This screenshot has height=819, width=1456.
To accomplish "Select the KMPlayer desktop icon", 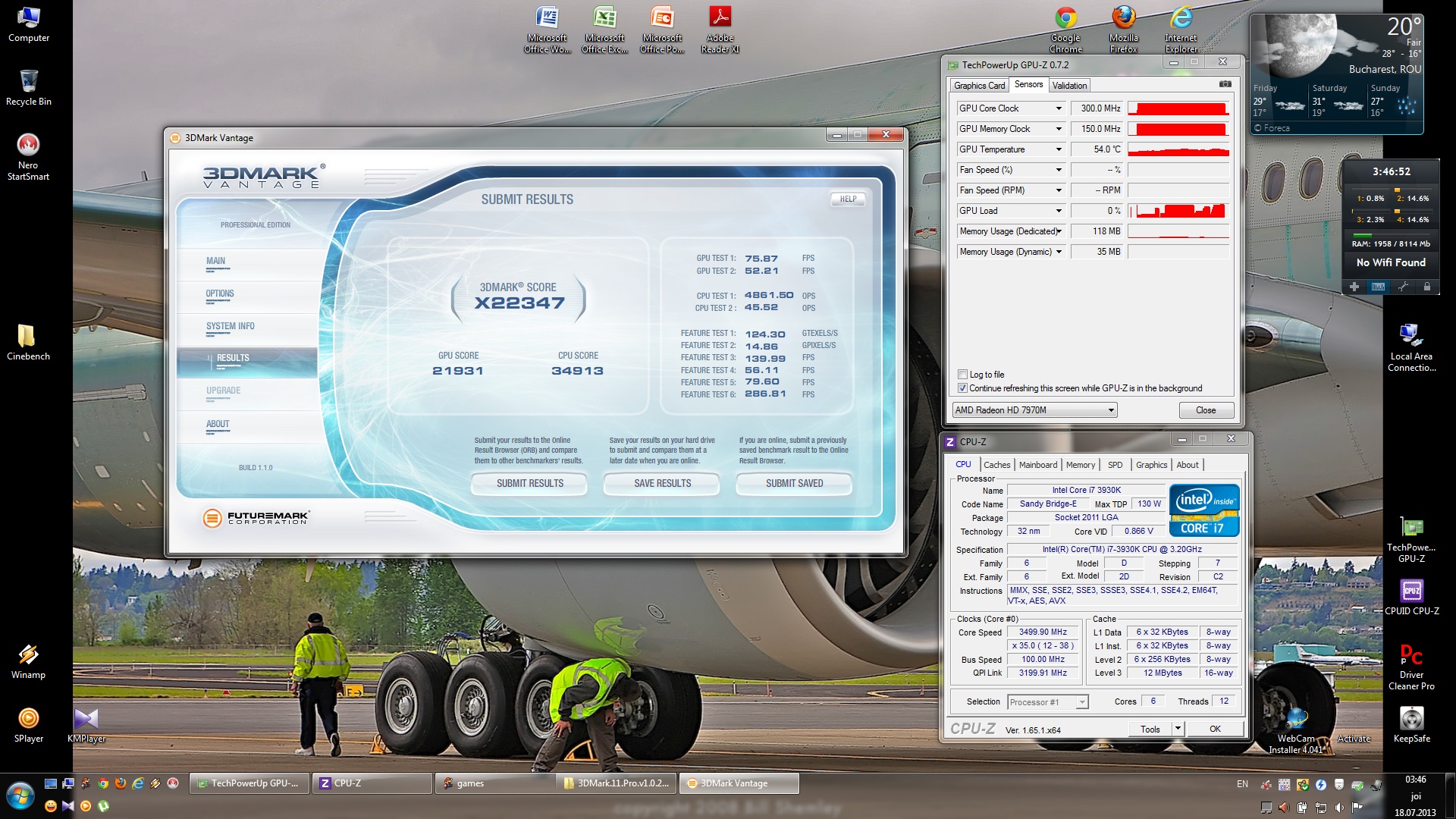I will (86, 724).
